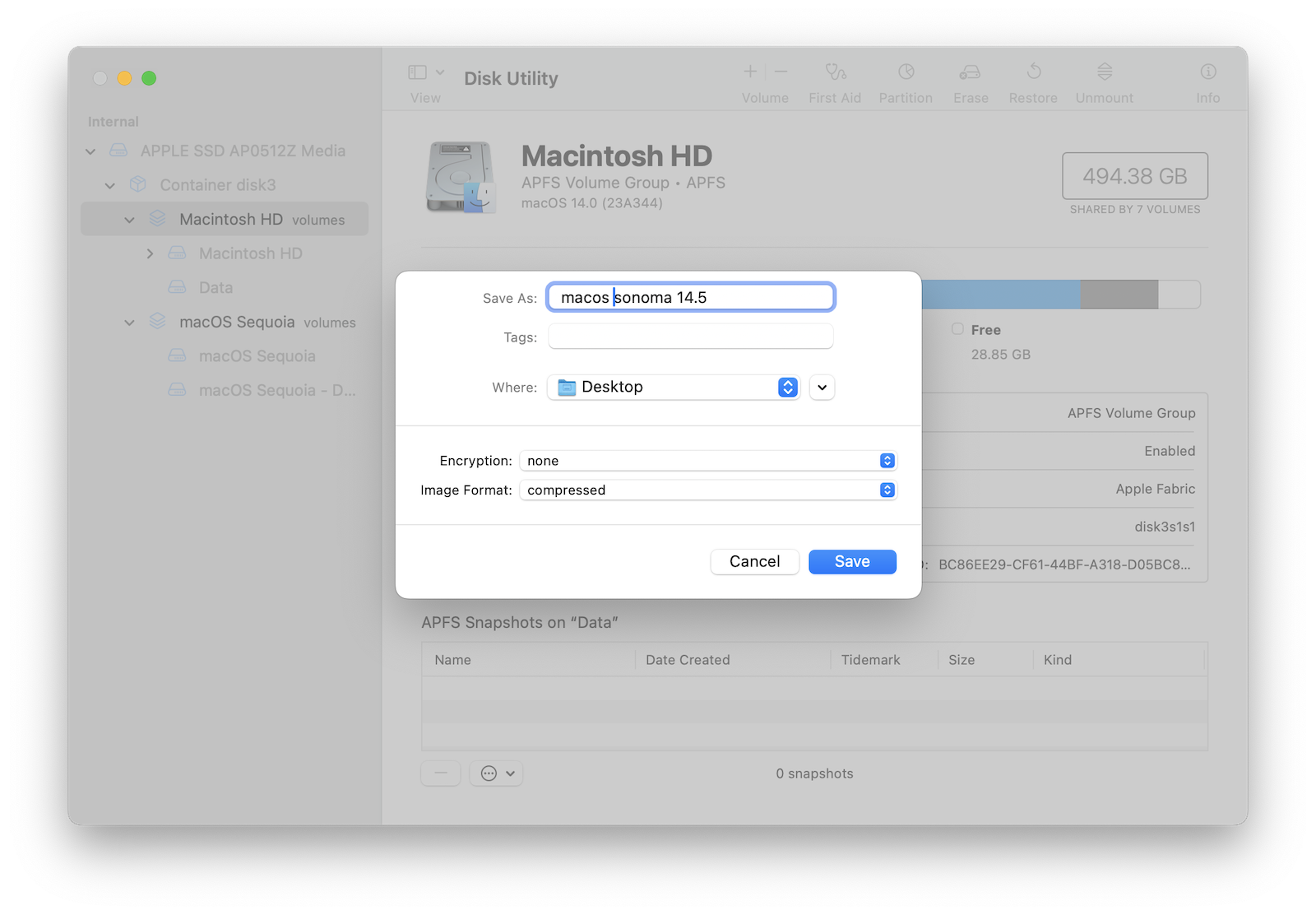The width and height of the screenshot is (1316, 915).
Task: Click the remove Volume minus icon
Action: pyautogui.click(x=781, y=72)
